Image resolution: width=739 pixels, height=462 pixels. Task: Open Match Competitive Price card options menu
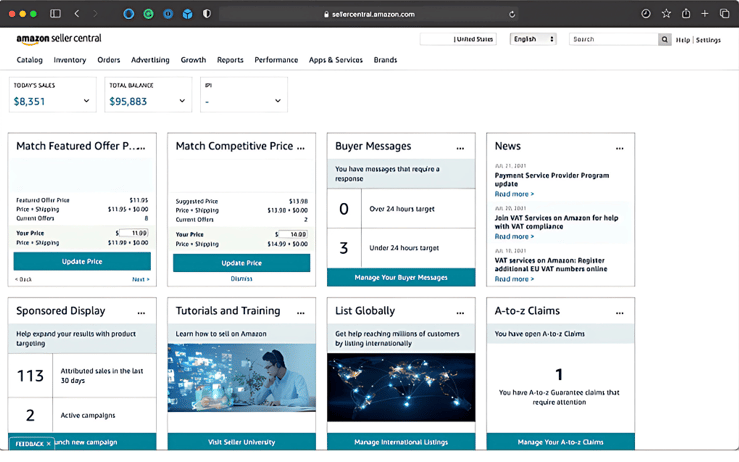301,148
